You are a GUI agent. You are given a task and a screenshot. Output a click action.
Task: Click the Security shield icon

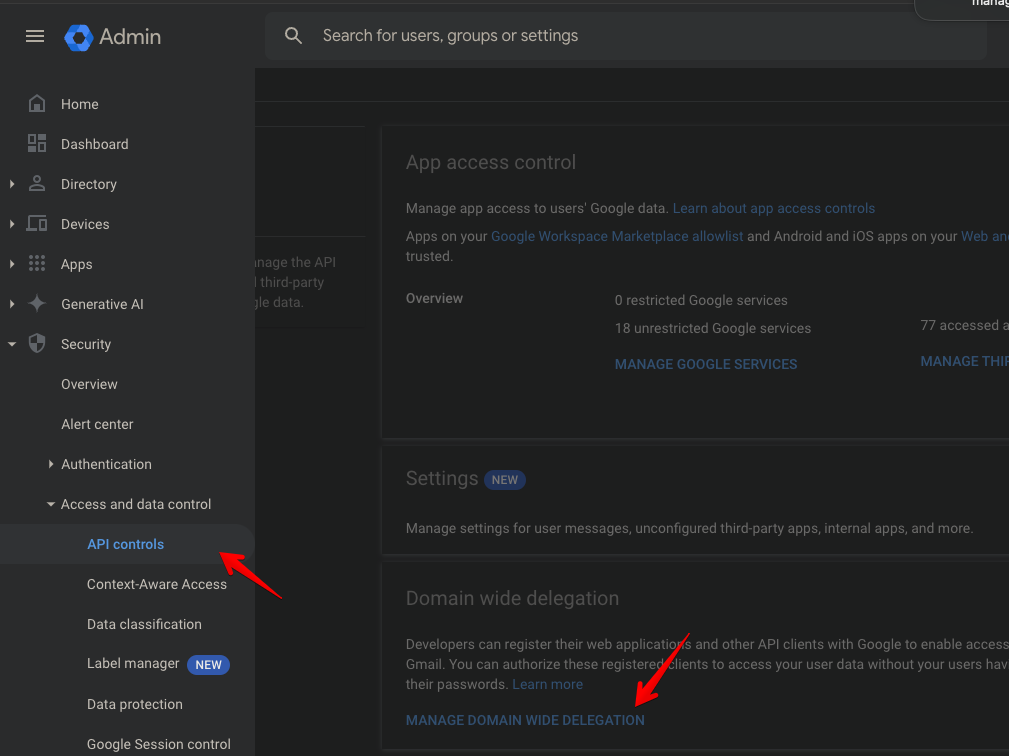(x=37, y=344)
